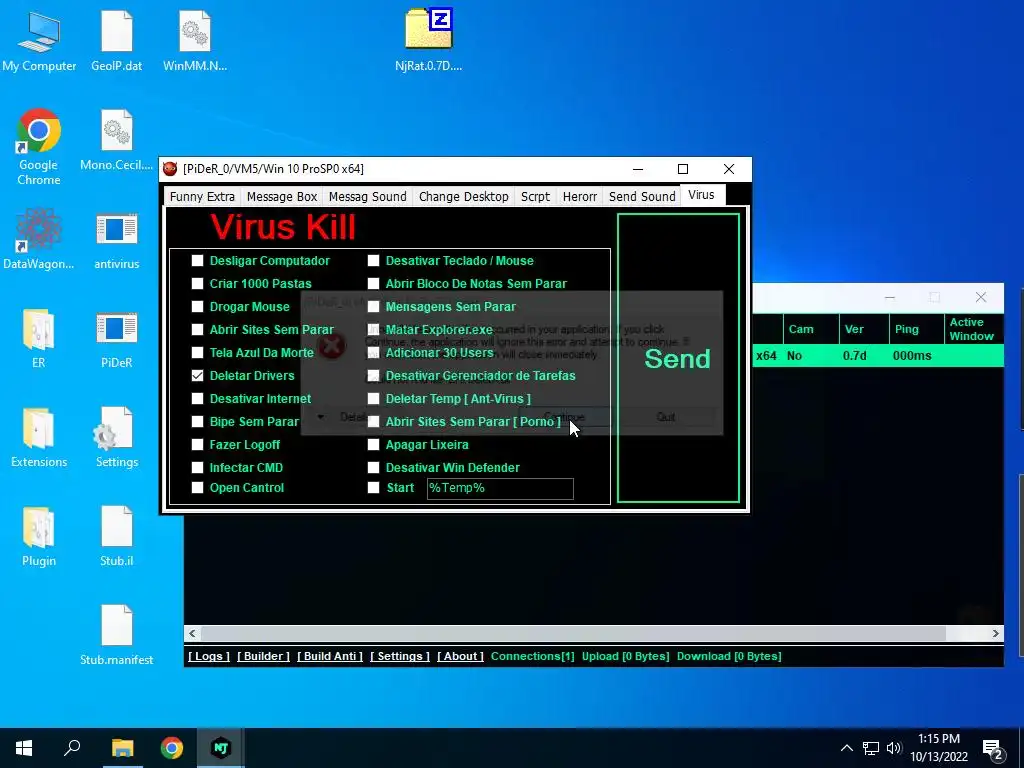Screen dimensions: 1024x768
Task: Check Criar 1000 Pastas box
Action: 197,283
